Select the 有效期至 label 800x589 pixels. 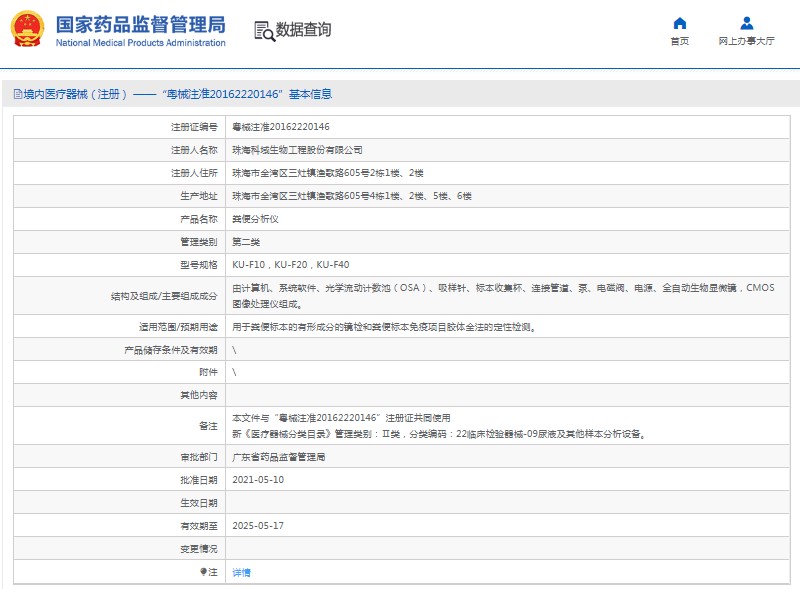[x=198, y=526]
